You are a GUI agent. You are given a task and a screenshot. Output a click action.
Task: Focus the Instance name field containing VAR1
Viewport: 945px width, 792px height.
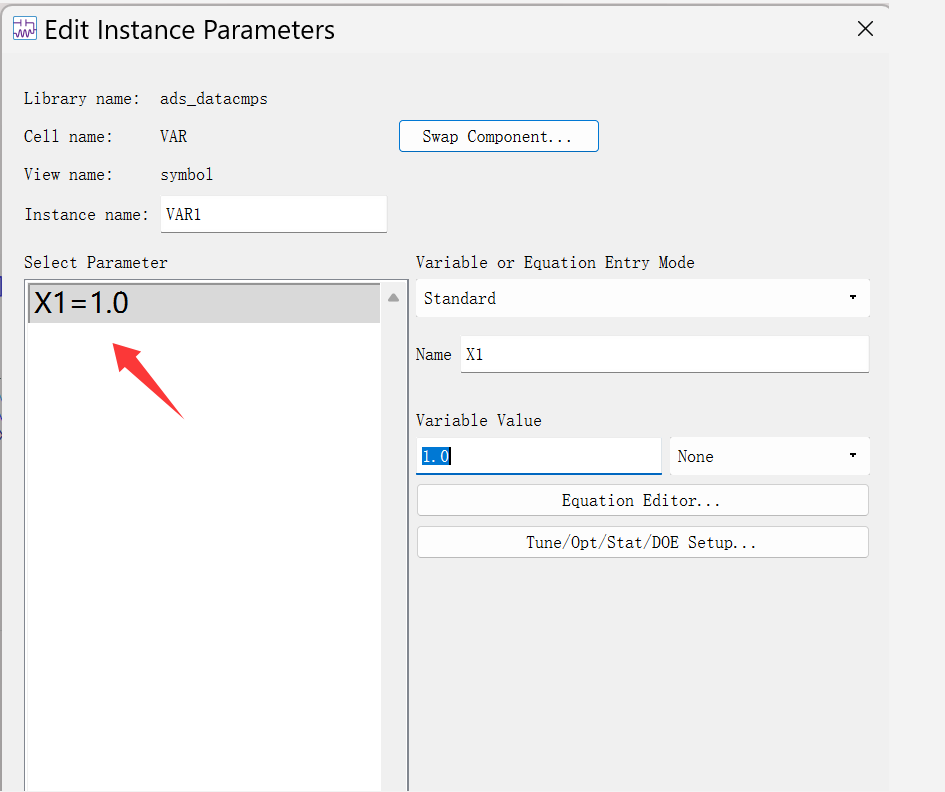(272, 214)
